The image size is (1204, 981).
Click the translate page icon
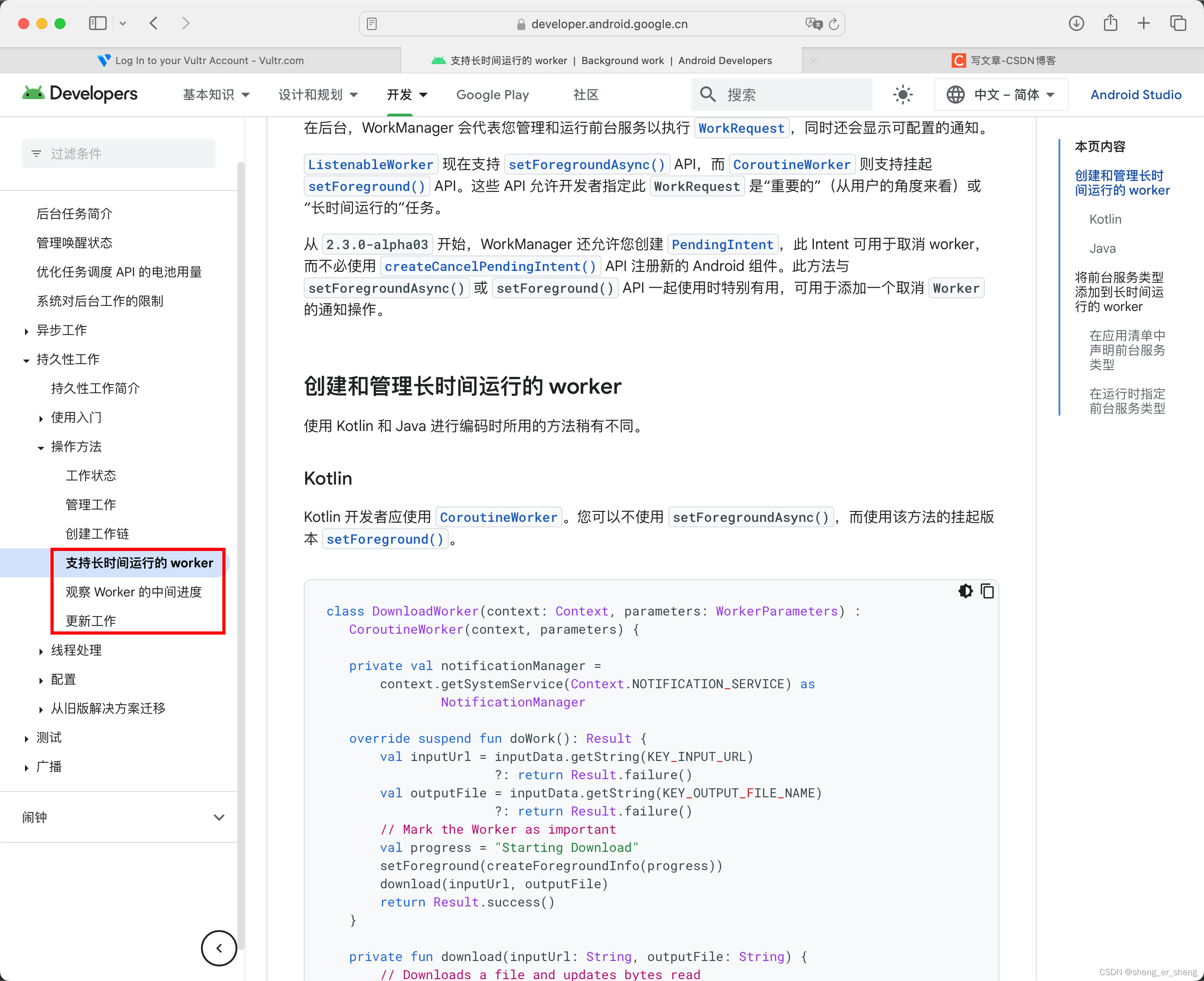(x=813, y=24)
